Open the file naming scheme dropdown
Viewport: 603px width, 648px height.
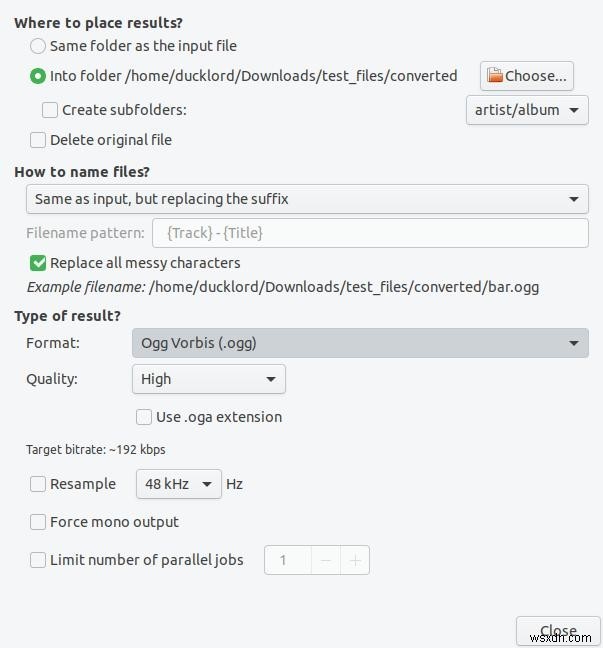pyautogui.click(x=307, y=199)
